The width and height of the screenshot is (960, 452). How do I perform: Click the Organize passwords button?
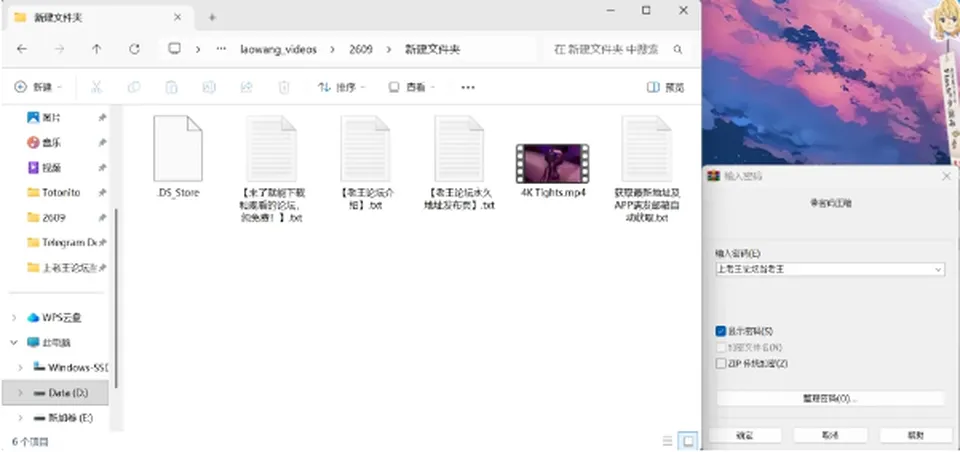(x=830, y=399)
